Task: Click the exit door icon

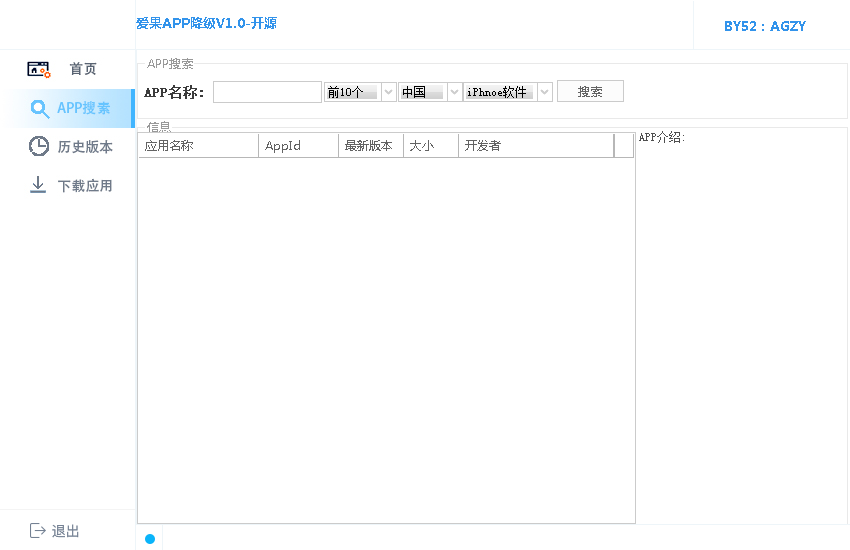Action: click(x=37, y=530)
